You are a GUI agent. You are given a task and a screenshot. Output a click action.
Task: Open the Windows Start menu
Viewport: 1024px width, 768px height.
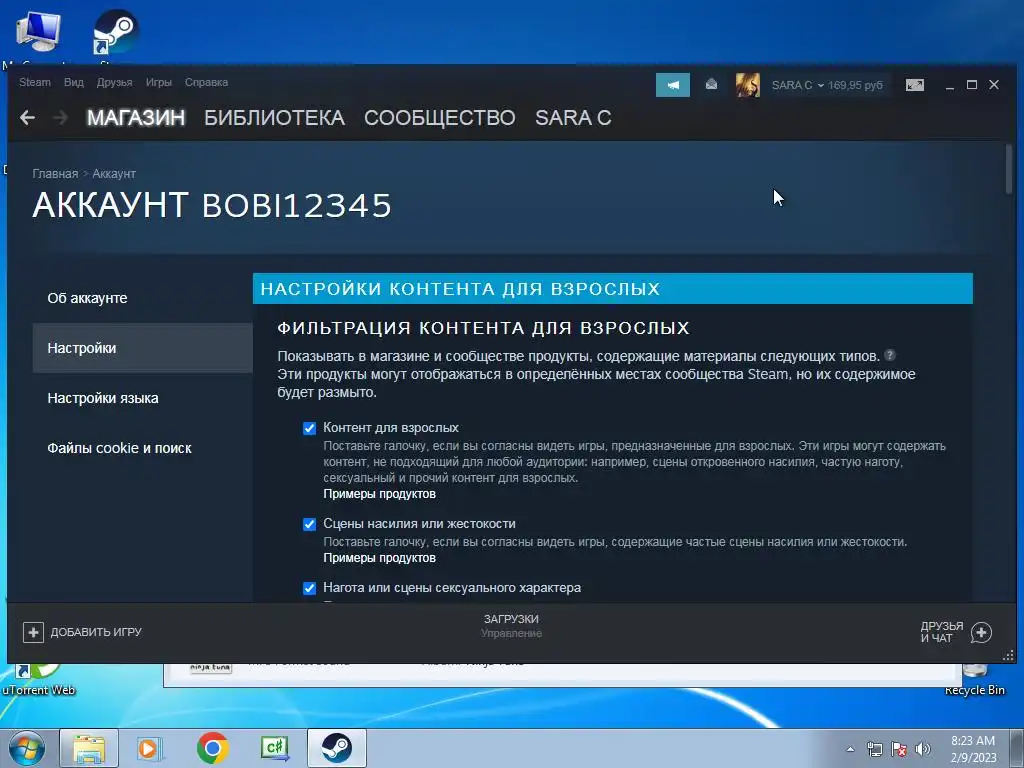coord(27,748)
